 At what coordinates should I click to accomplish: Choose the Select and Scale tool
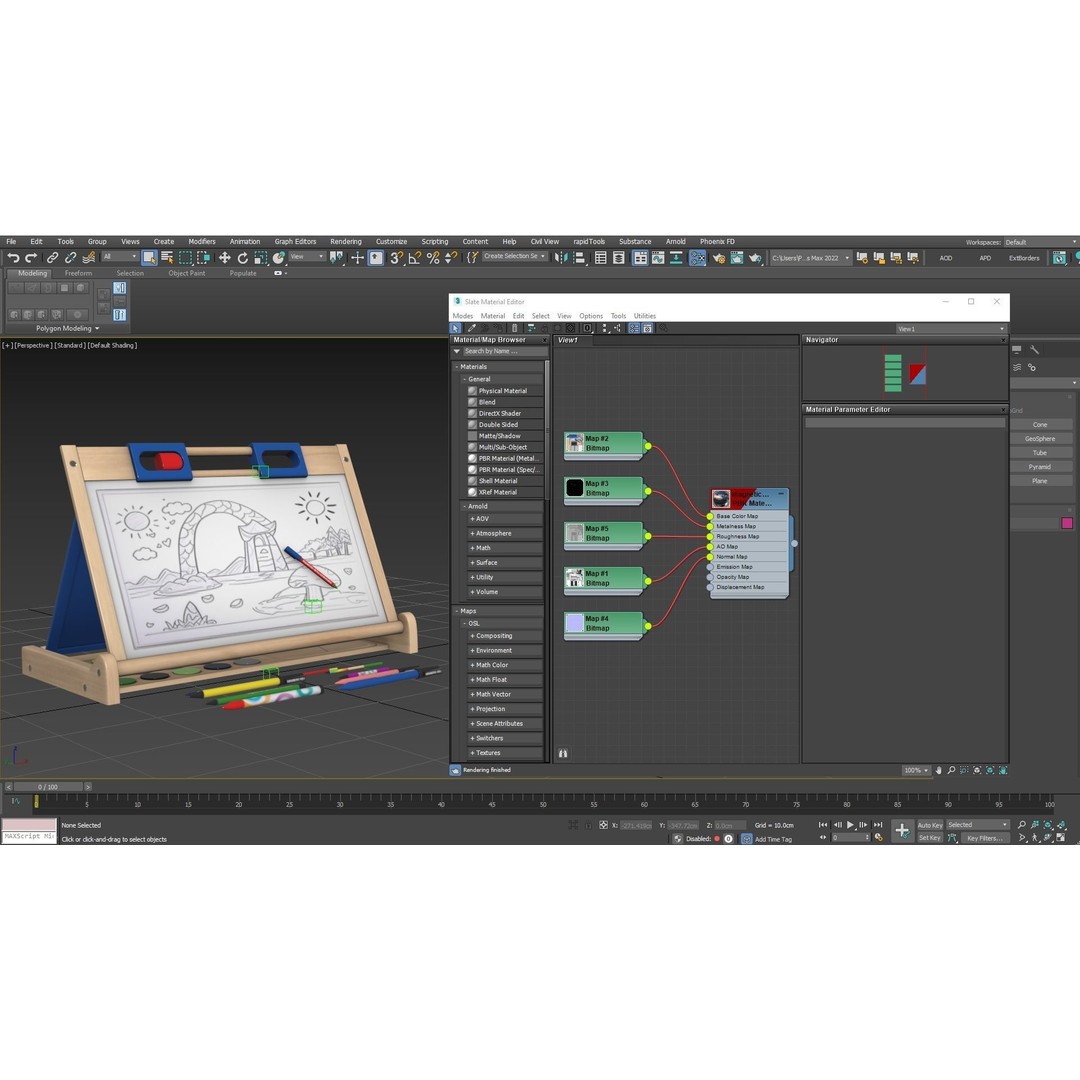260,258
